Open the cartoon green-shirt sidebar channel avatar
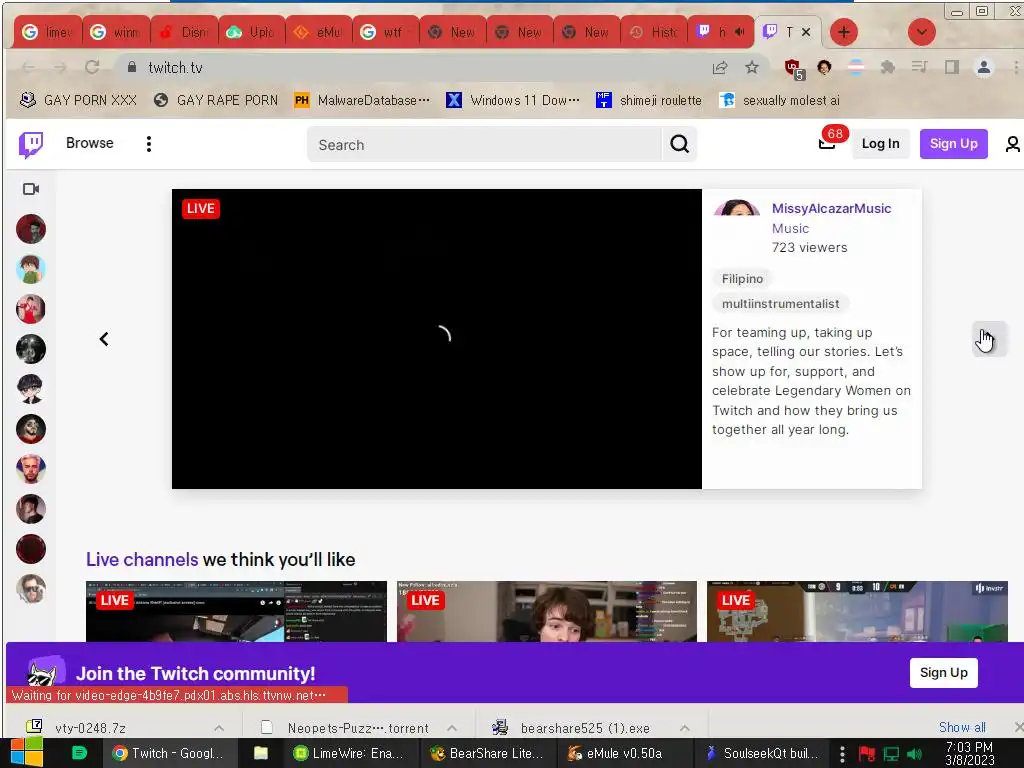 tap(31, 269)
